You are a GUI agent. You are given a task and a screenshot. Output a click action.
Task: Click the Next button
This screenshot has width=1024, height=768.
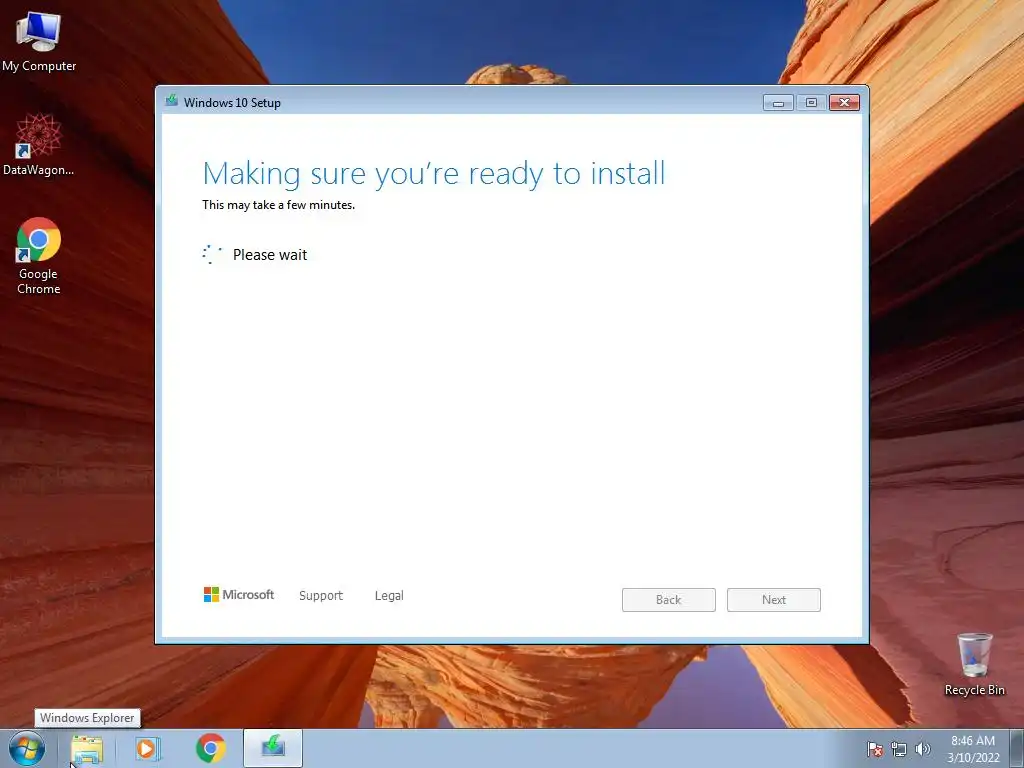tap(774, 600)
